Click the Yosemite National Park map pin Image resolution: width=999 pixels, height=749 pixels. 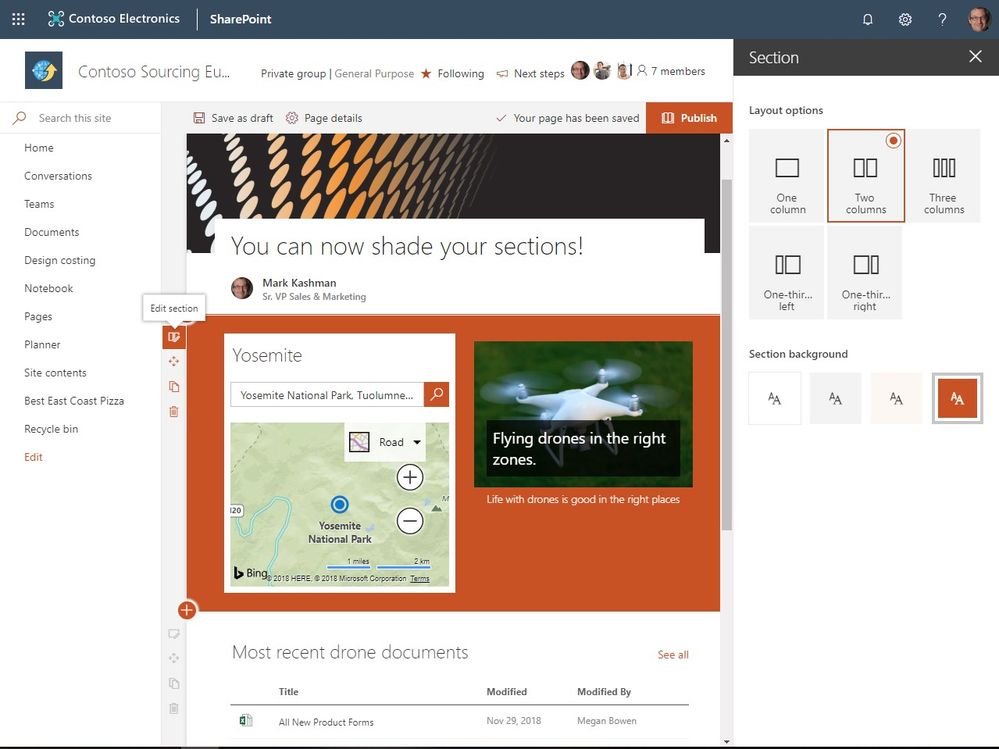tap(340, 504)
